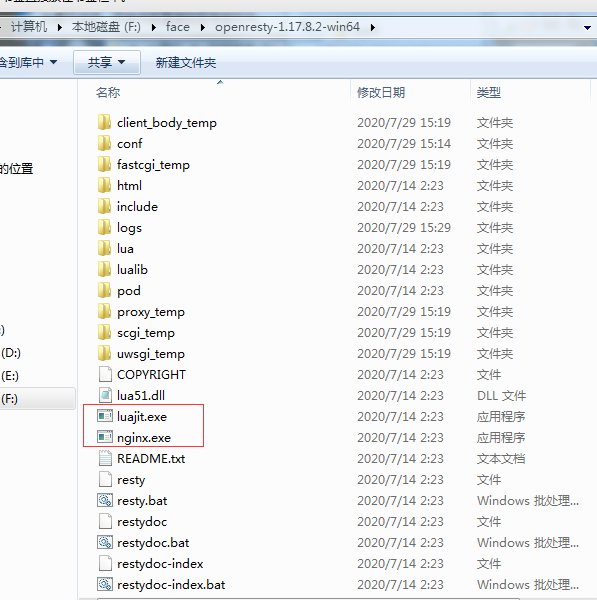
Task: Open the 共享 dropdown menu
Action: [107, 62]
